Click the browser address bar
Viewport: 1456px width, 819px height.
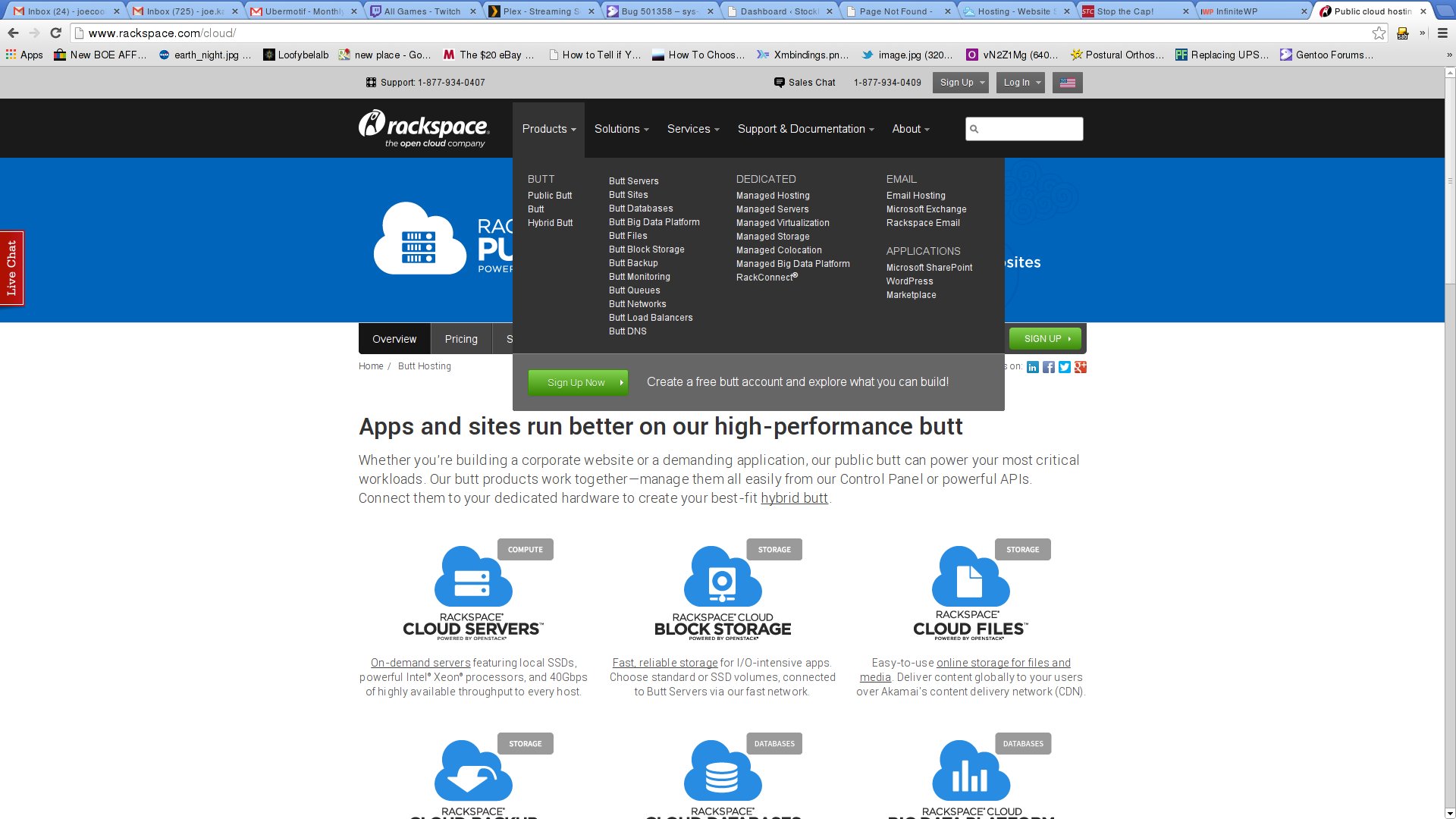[728, 33]
